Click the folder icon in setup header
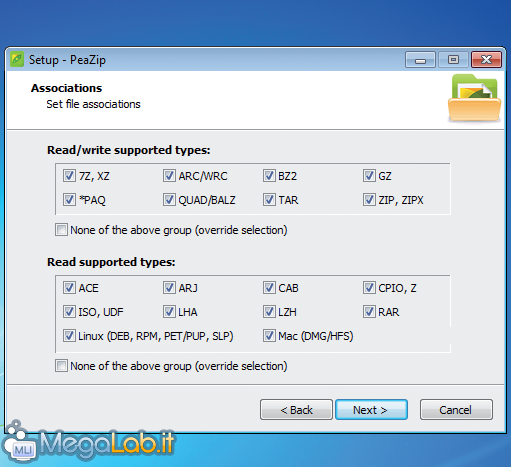 click(x=474, y=98)
